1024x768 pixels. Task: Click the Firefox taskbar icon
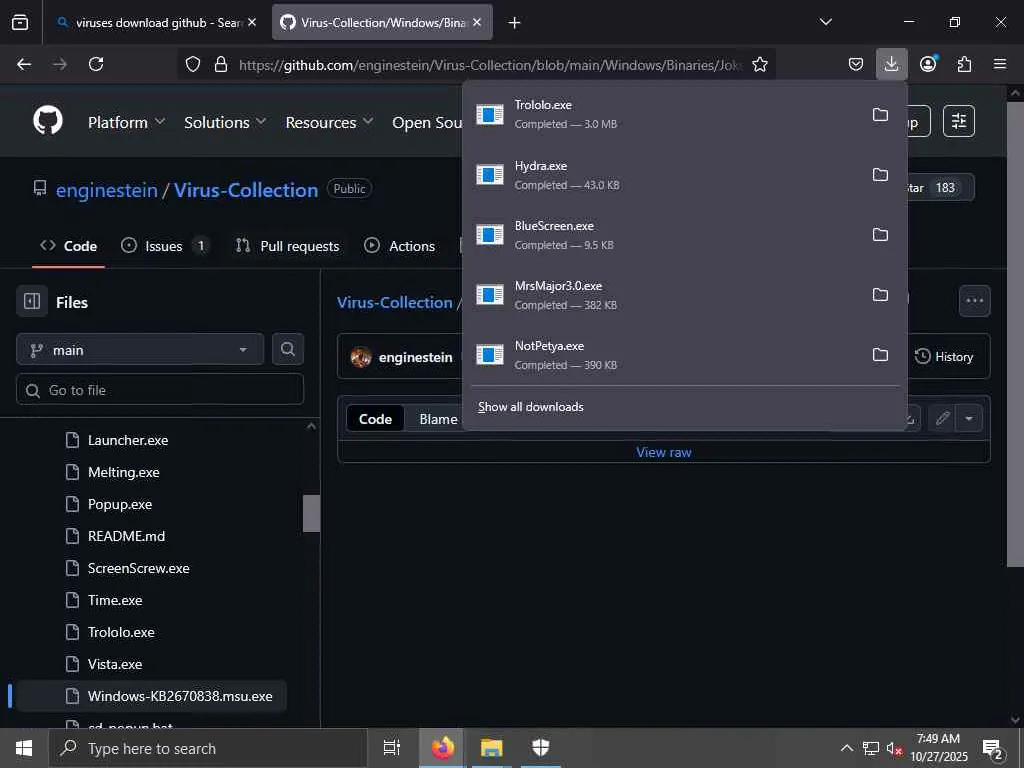443,748
